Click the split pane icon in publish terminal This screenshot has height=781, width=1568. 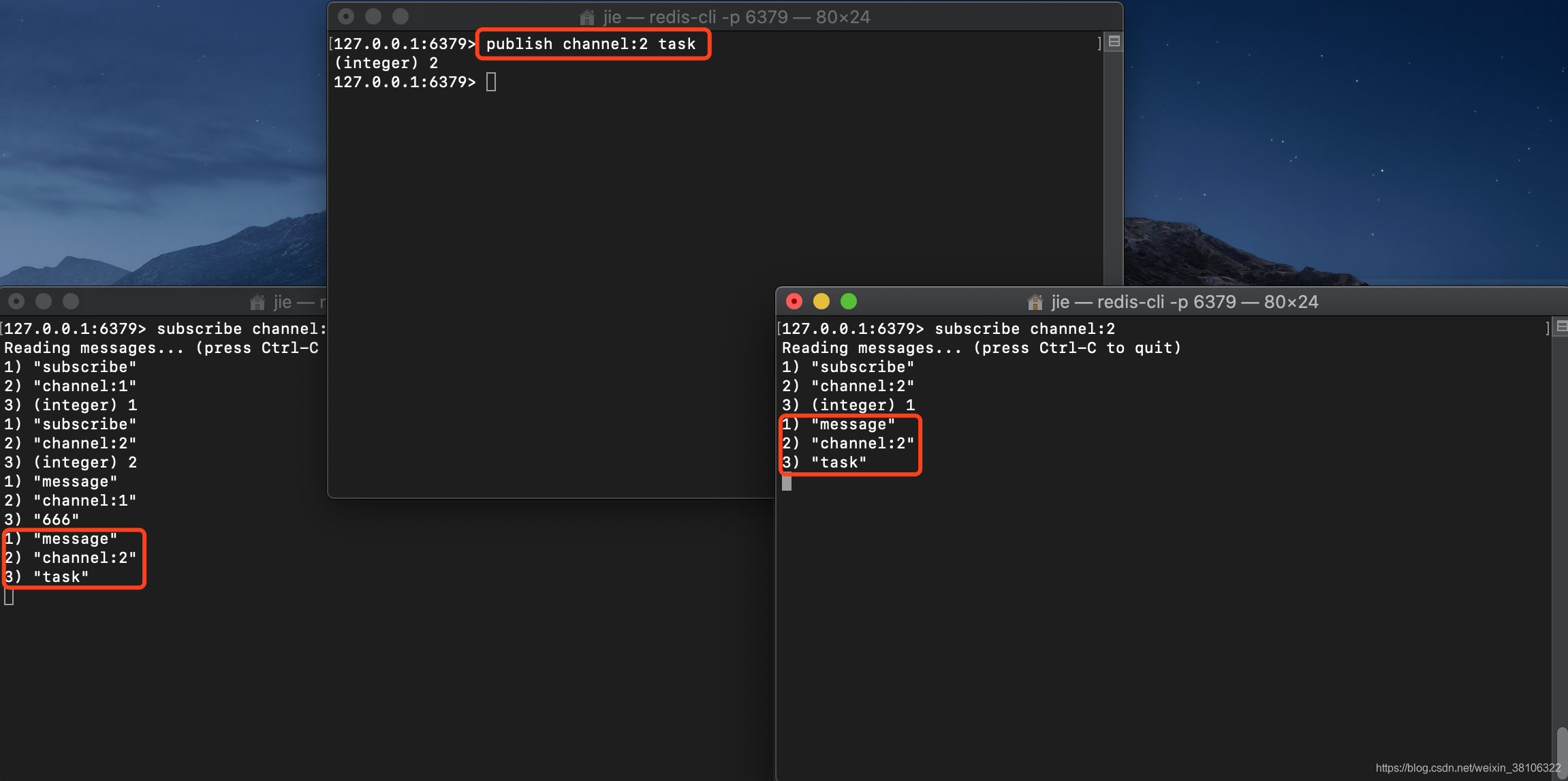[1114, 42]
